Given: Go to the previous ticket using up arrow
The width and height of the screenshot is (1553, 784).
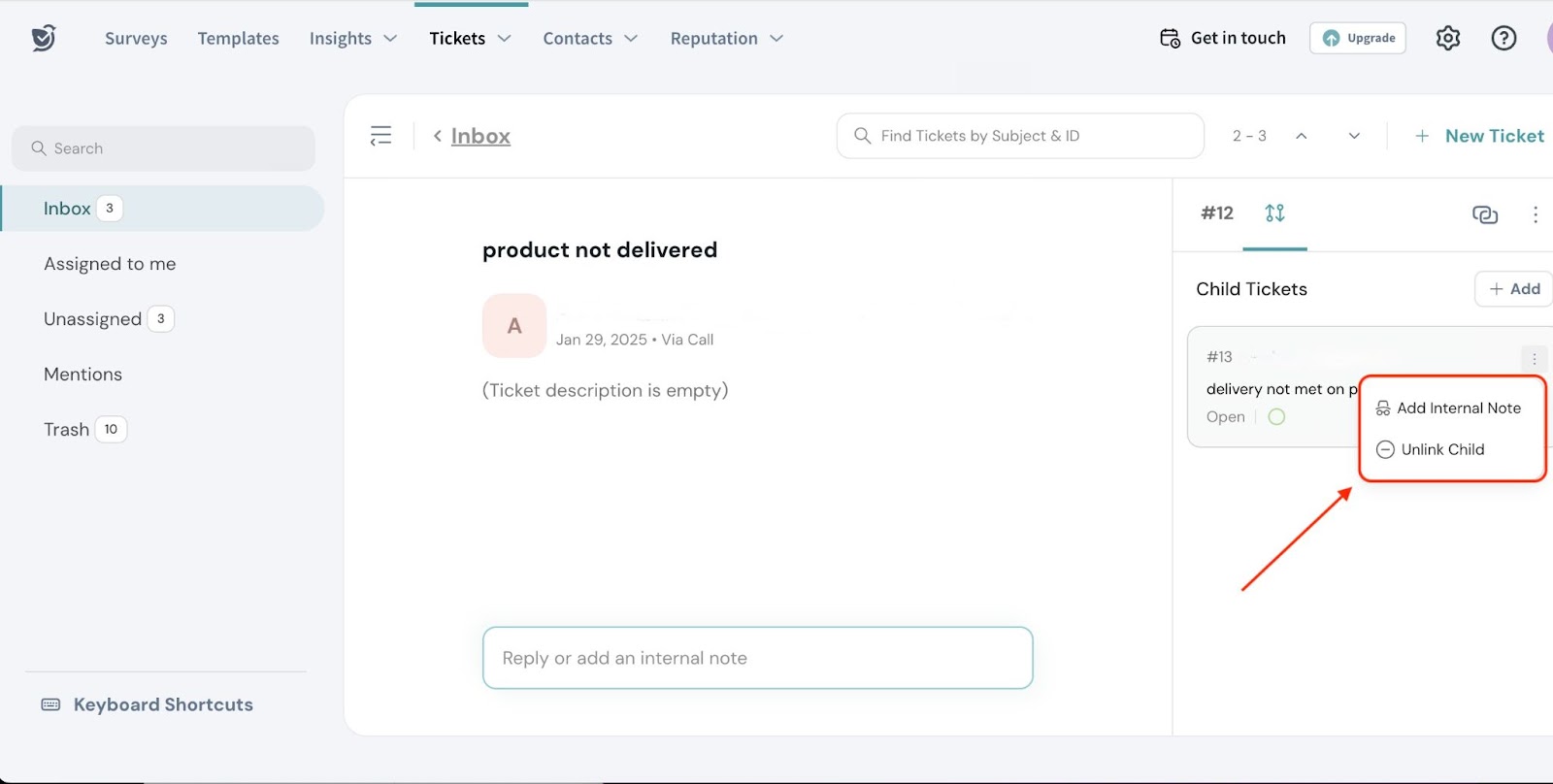Looking at the screenshot, I should click(x=1301, y=136).
